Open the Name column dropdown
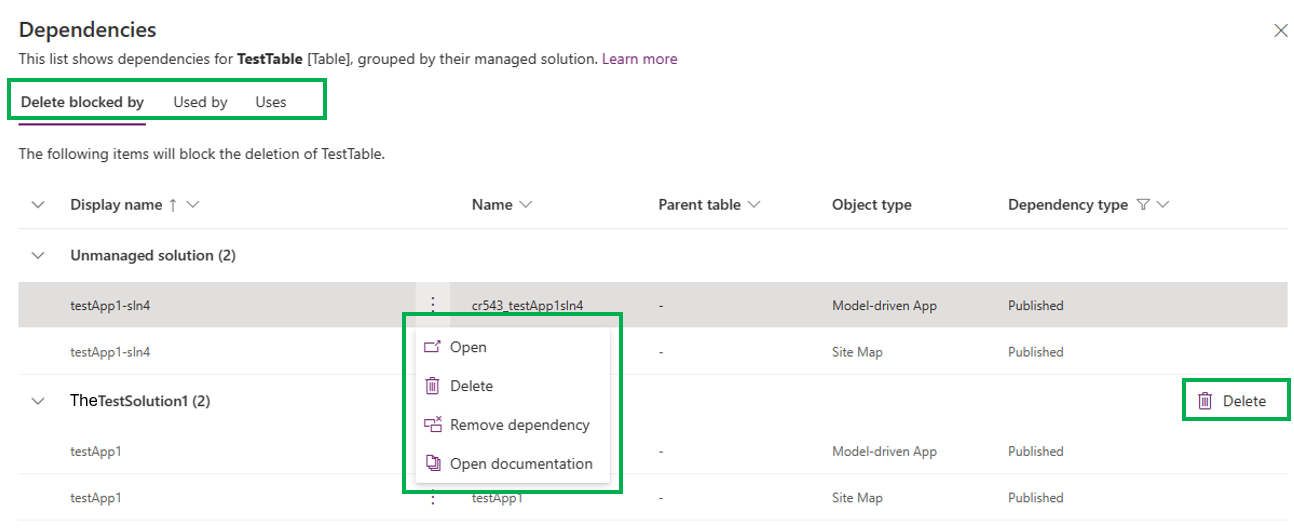The width and height of the screenshot is (1294, 529). click(x=526, y=205)
